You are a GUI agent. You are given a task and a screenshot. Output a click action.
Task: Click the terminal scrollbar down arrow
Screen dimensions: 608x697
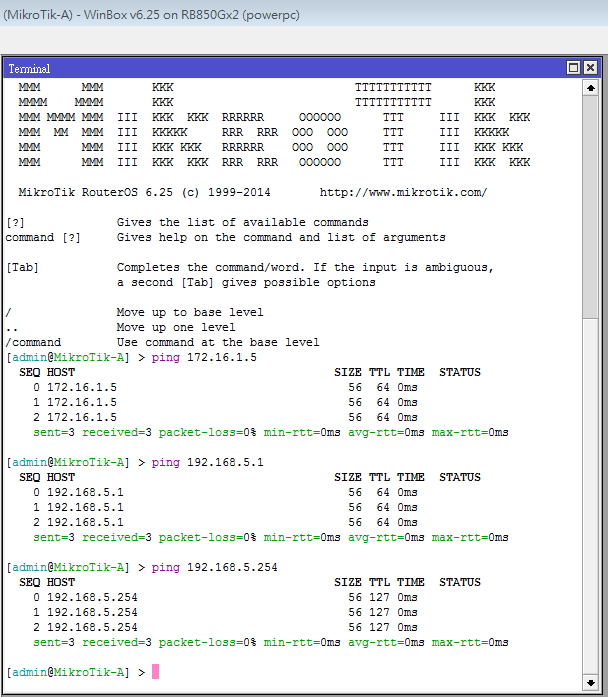(590, 682)
